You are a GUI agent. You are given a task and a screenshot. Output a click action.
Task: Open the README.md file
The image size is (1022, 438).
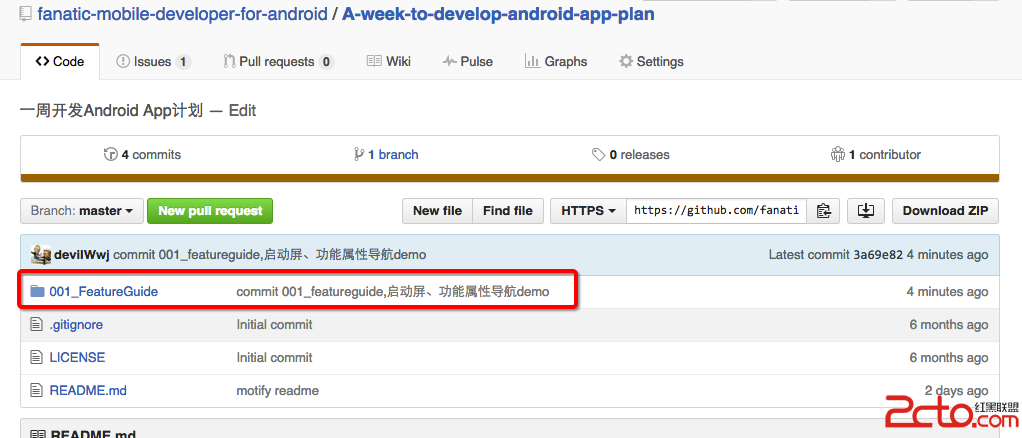click(x=88, y=390)
